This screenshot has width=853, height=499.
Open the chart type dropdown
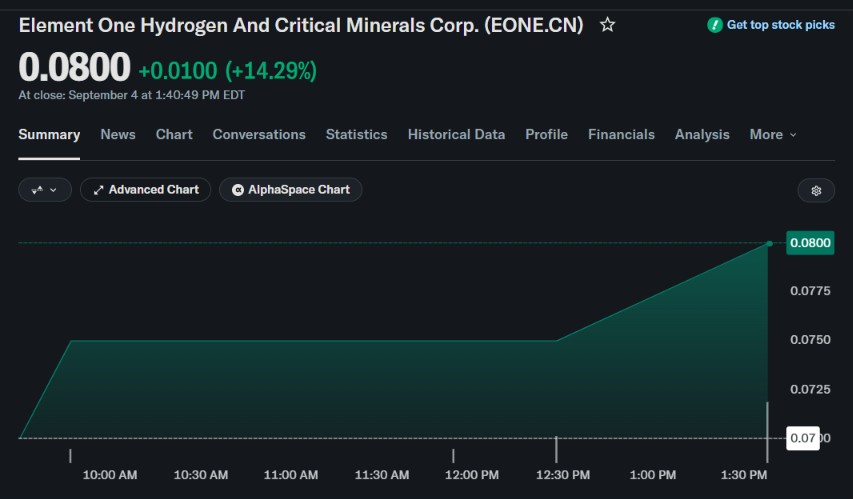45,190
